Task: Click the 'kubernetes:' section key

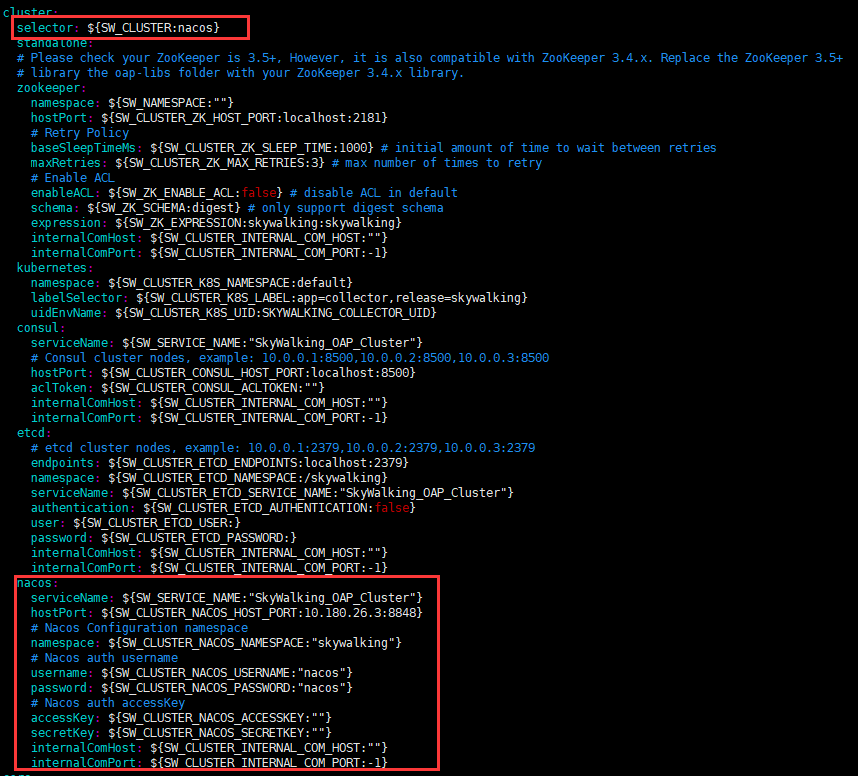Action: tap(55, 268)
